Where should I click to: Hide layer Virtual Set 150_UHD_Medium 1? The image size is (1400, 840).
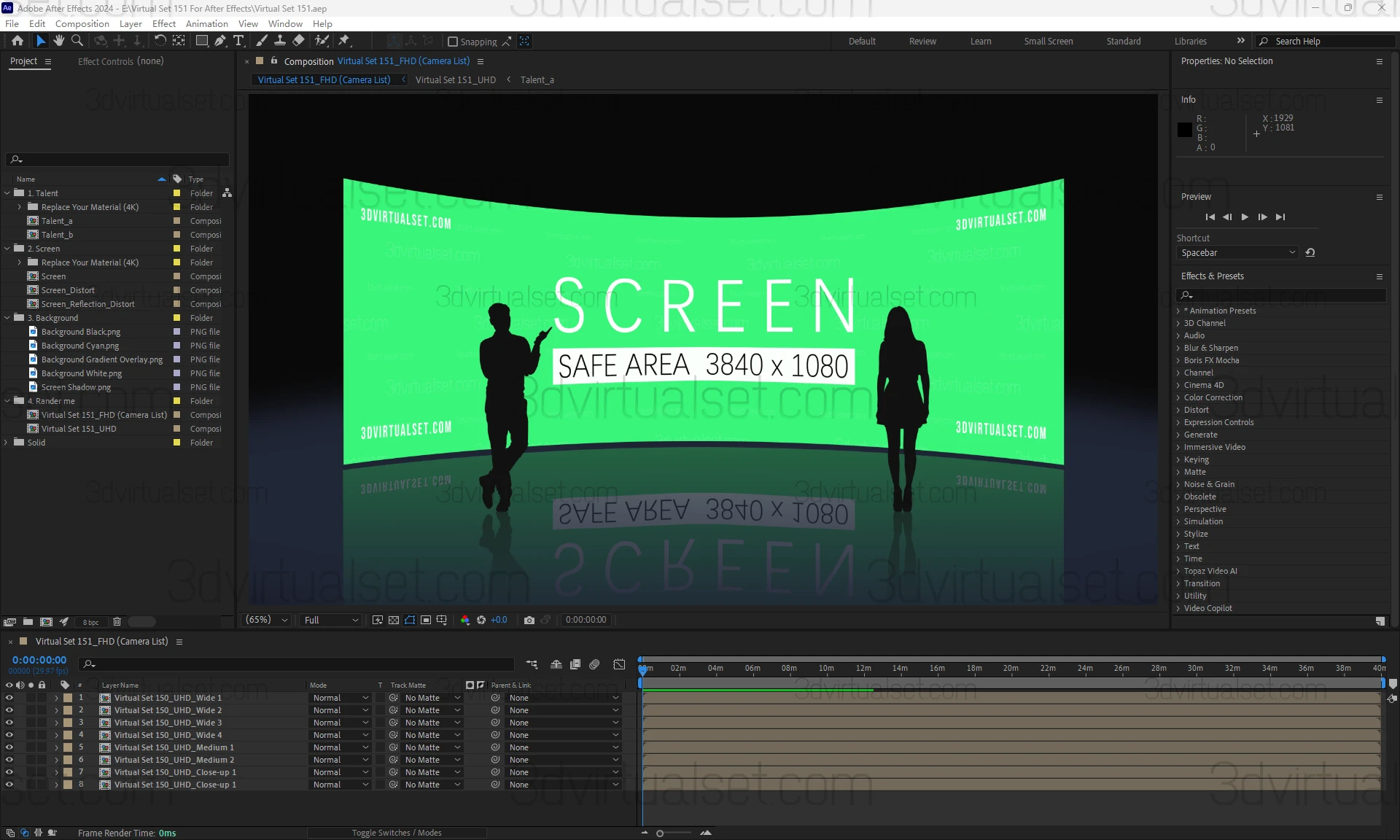[9, 747]
